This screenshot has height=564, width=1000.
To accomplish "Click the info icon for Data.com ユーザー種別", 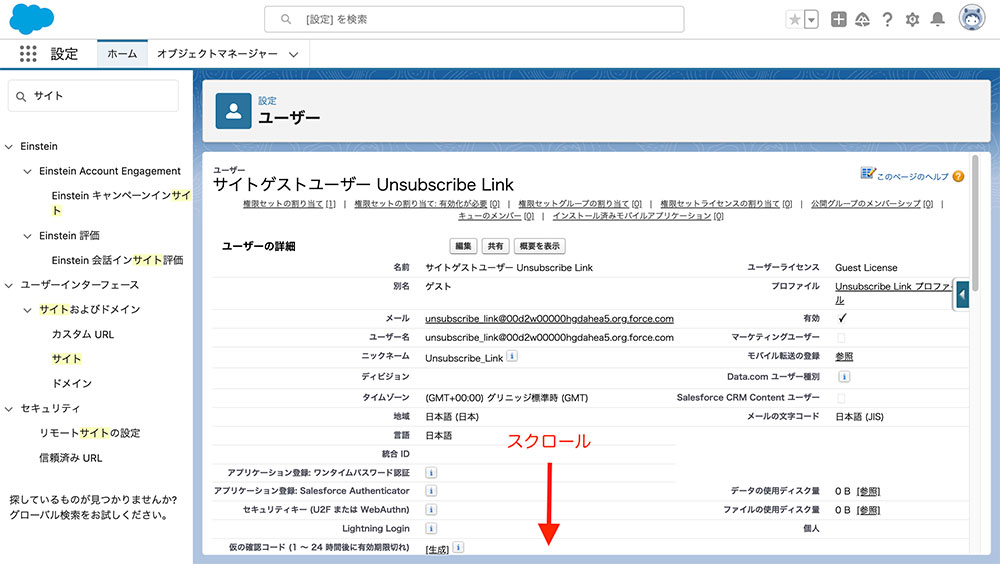I will pyautogui.click(x=844, y=376).
